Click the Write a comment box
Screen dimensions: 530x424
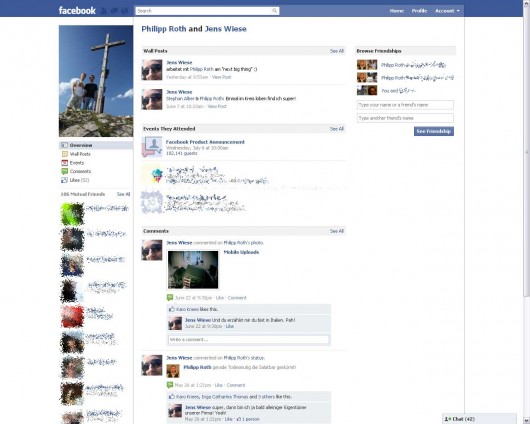tap(248, 339)
